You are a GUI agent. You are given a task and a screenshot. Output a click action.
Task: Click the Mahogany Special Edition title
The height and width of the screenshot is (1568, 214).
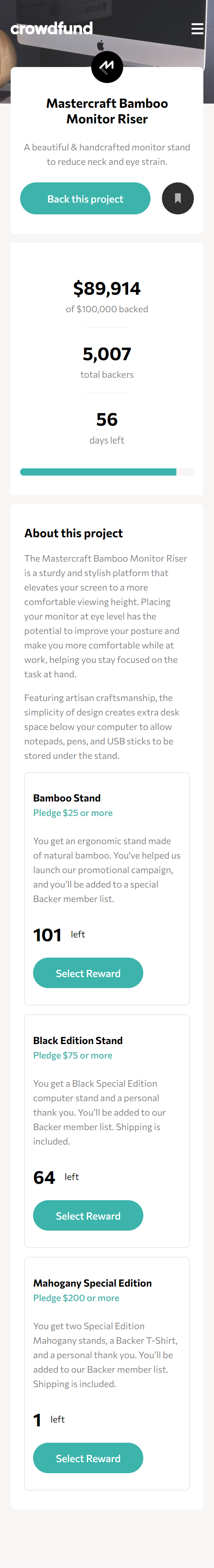pos(92,1282)
